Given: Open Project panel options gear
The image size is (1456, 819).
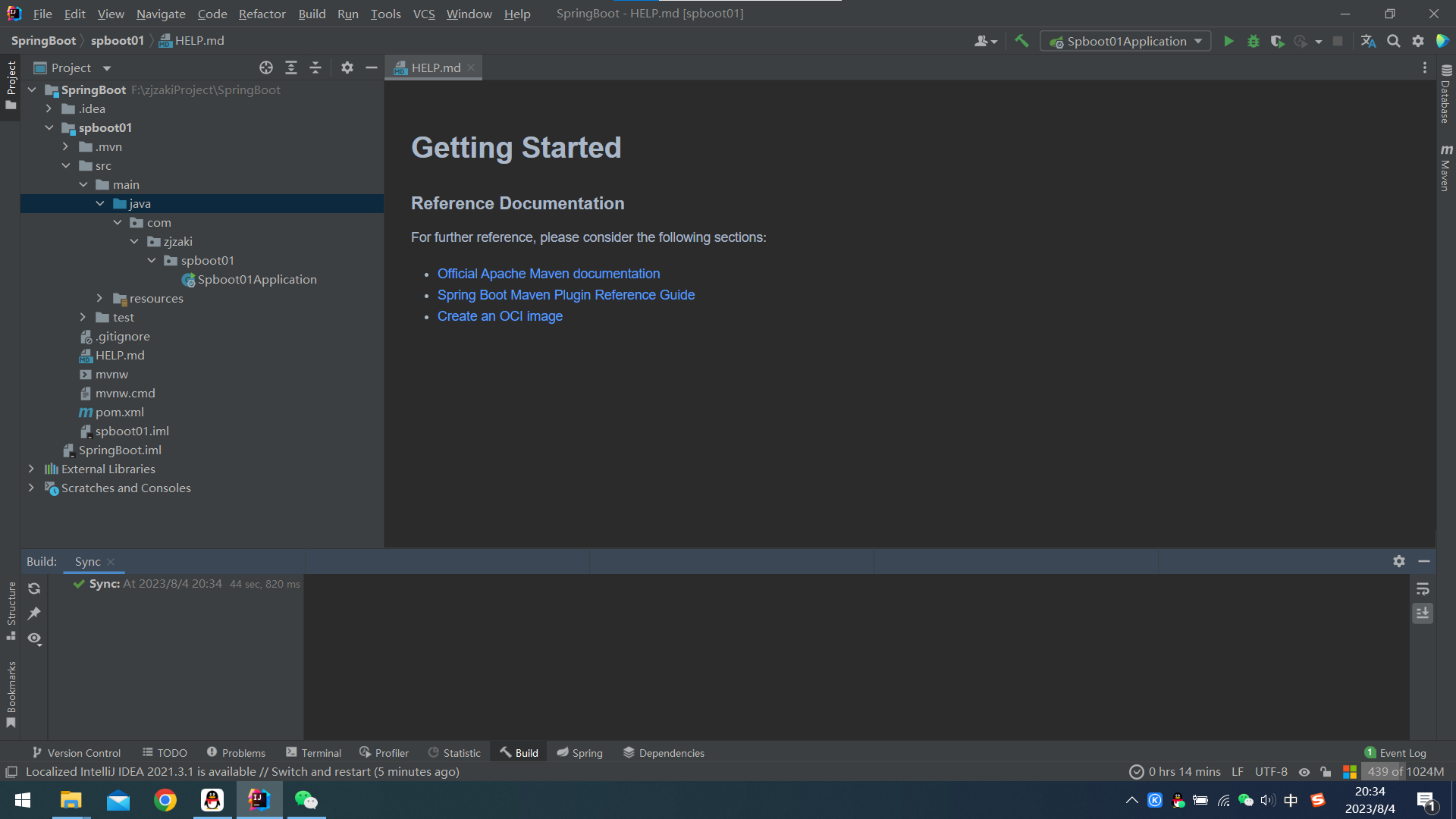Looking at the screenshot, I should (347, 67).
